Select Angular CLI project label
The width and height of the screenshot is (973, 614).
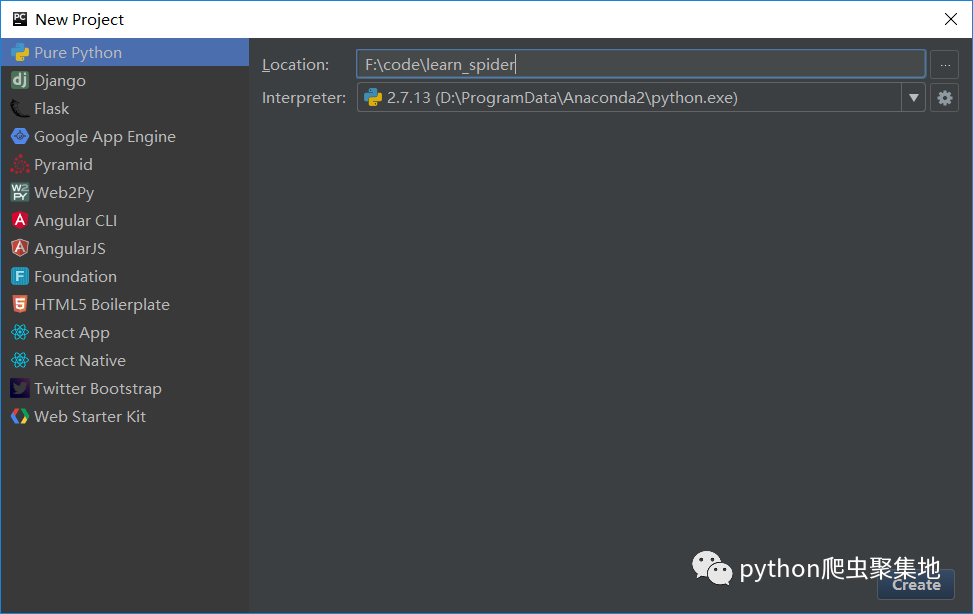[76, 220]
